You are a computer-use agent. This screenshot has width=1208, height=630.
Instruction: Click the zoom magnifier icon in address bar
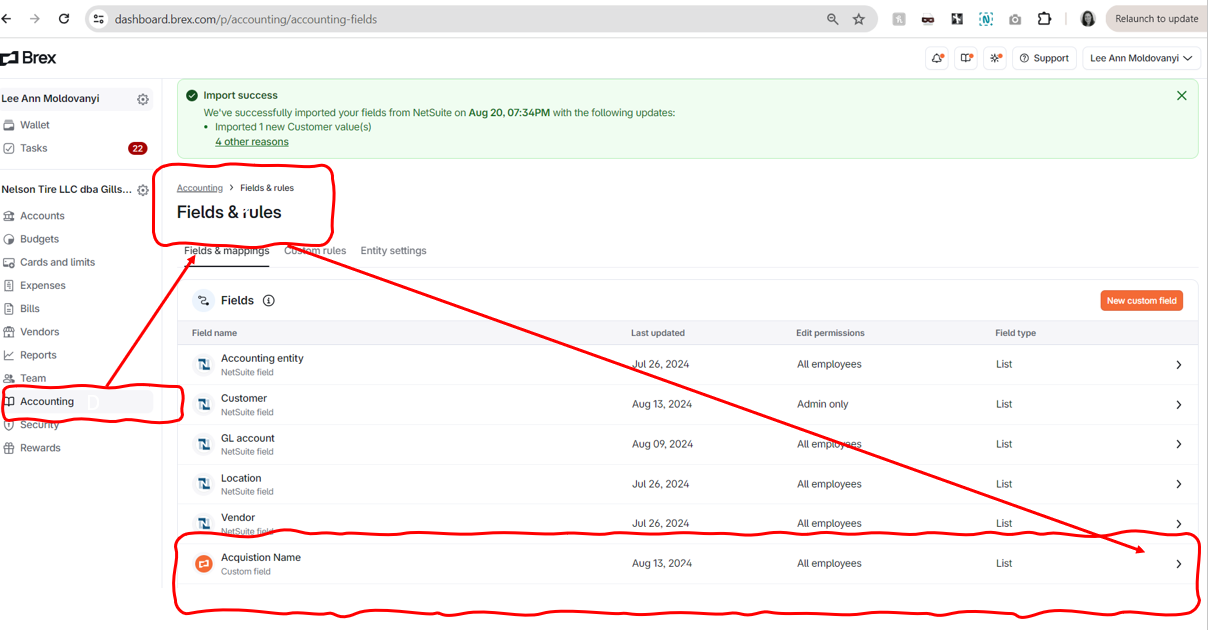(x=832, y=19)
